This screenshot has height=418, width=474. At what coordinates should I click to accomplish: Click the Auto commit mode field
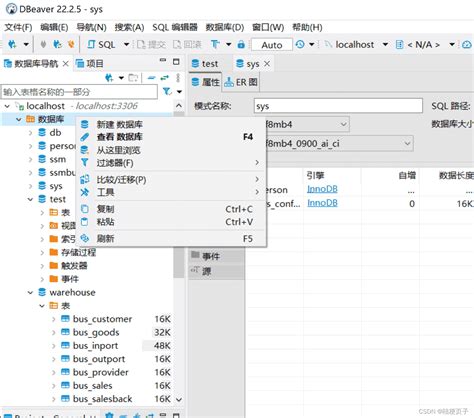pos(272,45)
